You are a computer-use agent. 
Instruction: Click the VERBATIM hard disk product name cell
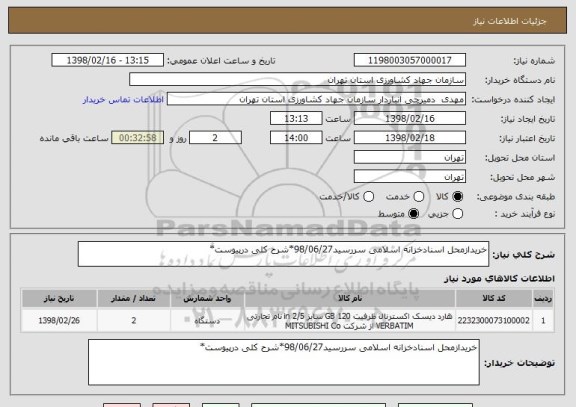(350, 321)
